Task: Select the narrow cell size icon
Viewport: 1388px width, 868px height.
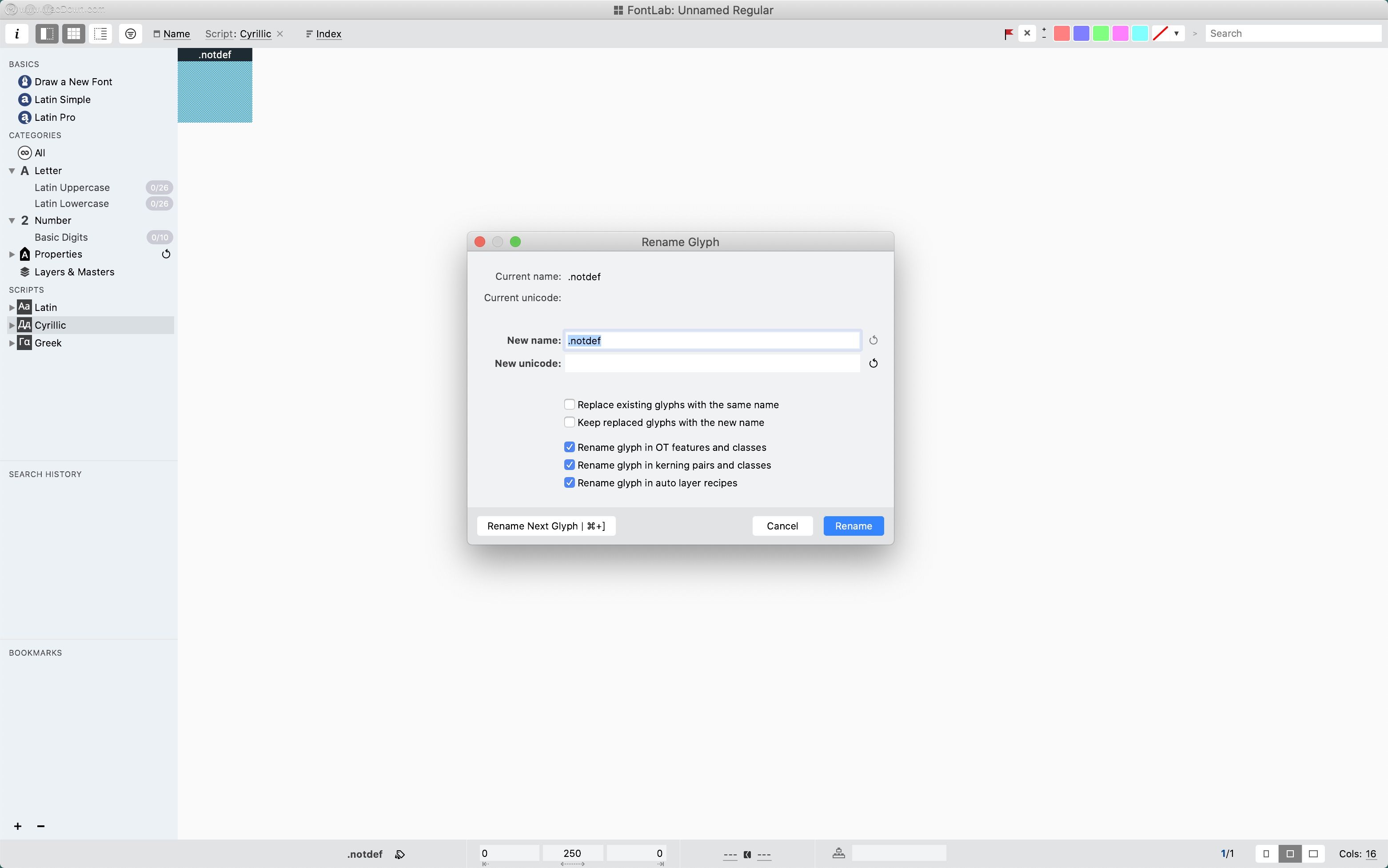Action: coord(1266,854)
